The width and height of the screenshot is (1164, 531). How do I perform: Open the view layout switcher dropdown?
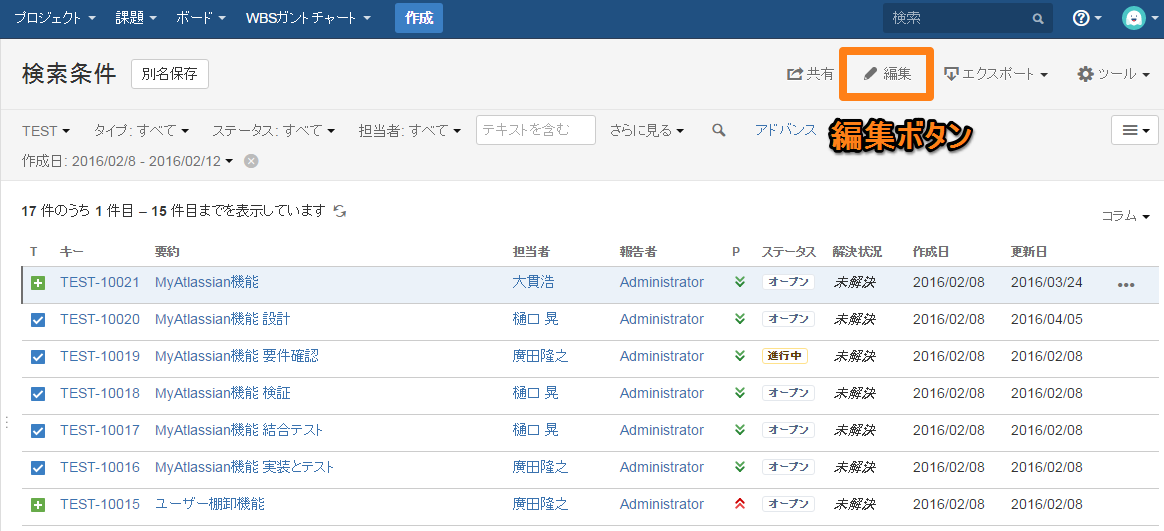coord(1134,130)
